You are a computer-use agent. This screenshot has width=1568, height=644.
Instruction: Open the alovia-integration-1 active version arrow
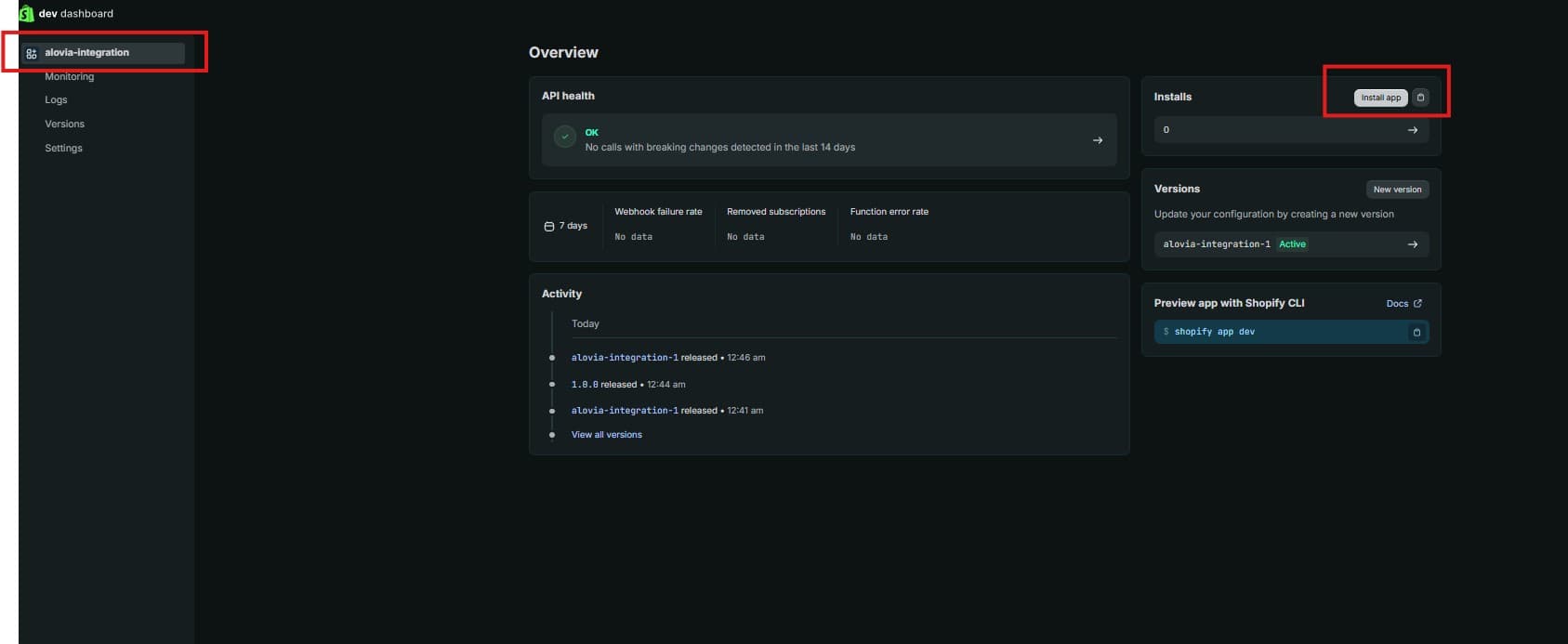tap(1413, 244)
